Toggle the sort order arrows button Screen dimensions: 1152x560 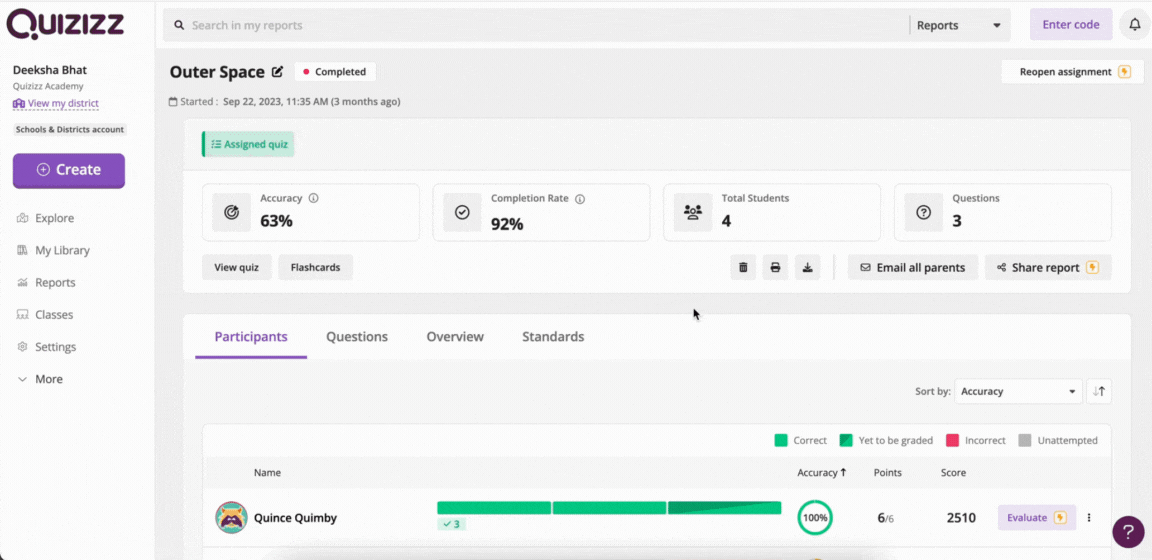pos(1099,392)
